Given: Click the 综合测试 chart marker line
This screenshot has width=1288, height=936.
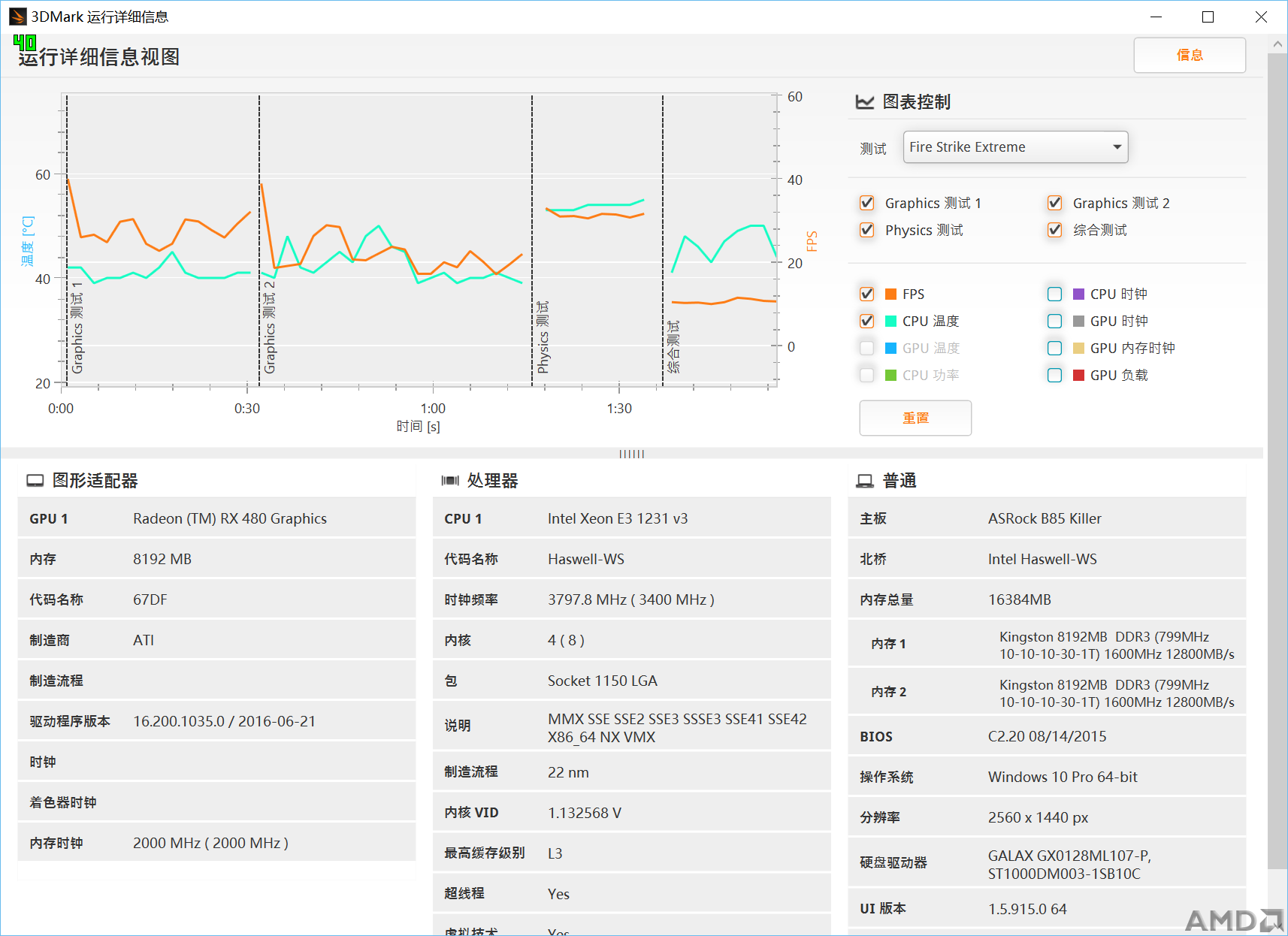Looking at the screenshot, I should point(663,240).
